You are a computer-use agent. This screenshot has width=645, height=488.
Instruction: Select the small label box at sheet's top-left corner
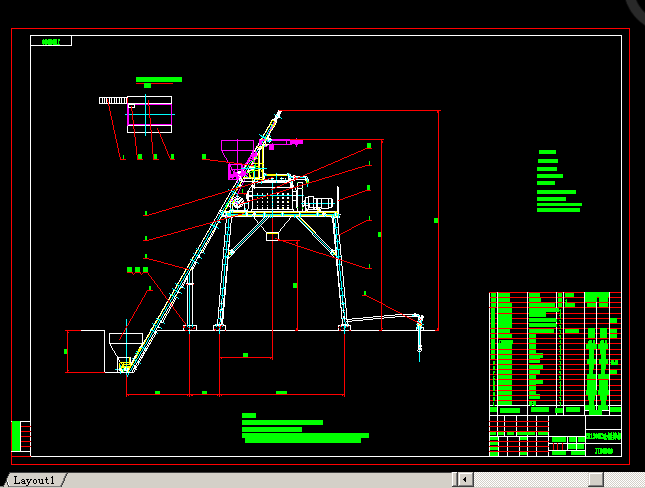click(51, 41)
